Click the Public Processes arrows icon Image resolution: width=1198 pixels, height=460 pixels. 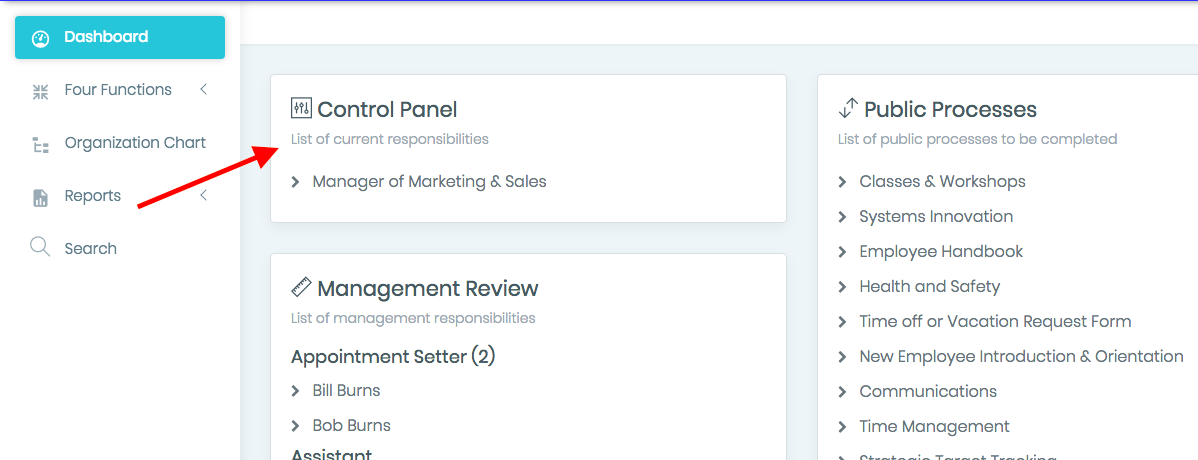[x=848, y=109]
